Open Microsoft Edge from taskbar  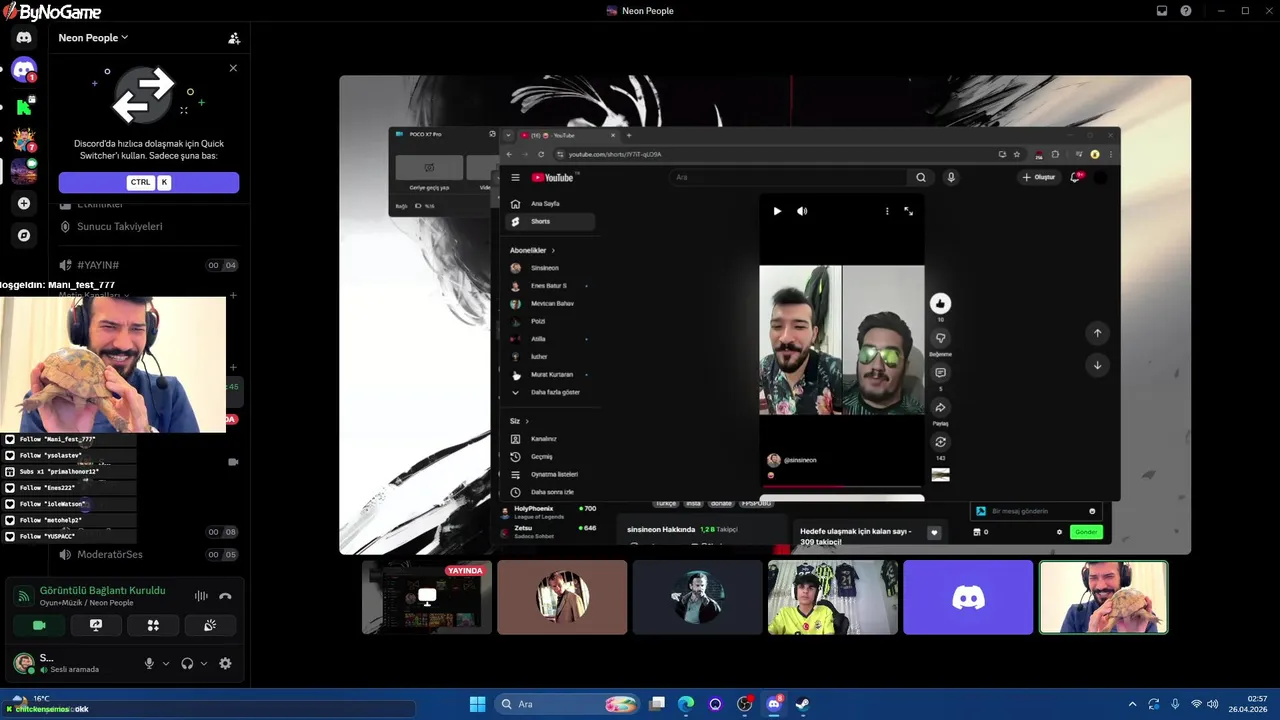pos(686,704)
